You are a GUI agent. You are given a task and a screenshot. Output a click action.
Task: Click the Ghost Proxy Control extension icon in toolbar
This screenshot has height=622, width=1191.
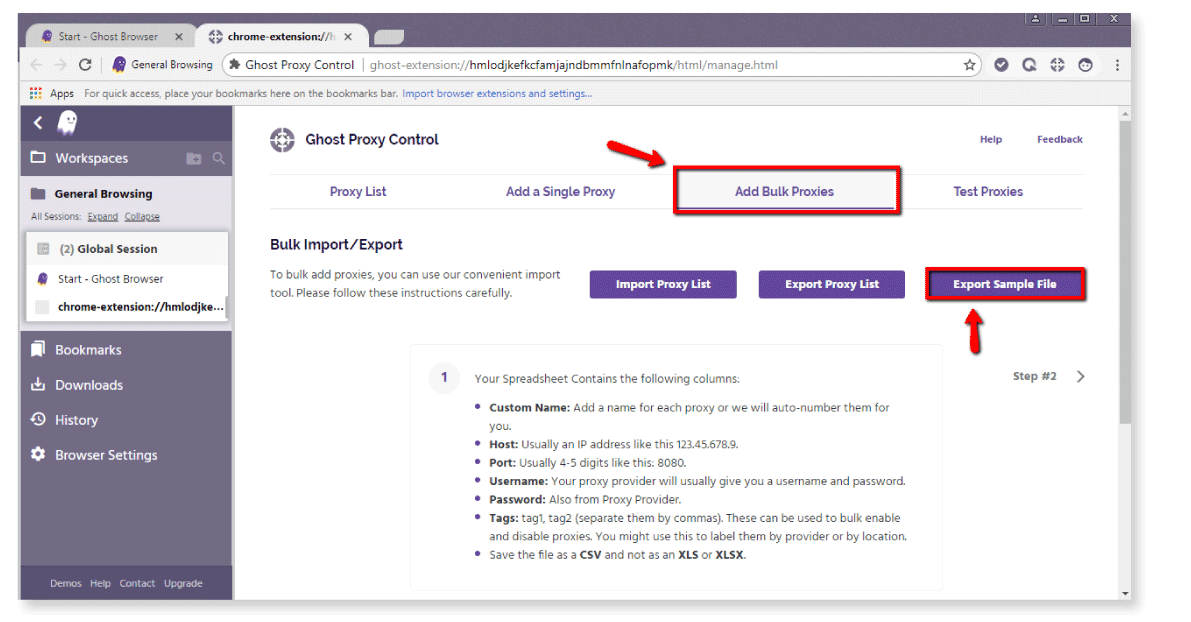[x=1057, y=65]
